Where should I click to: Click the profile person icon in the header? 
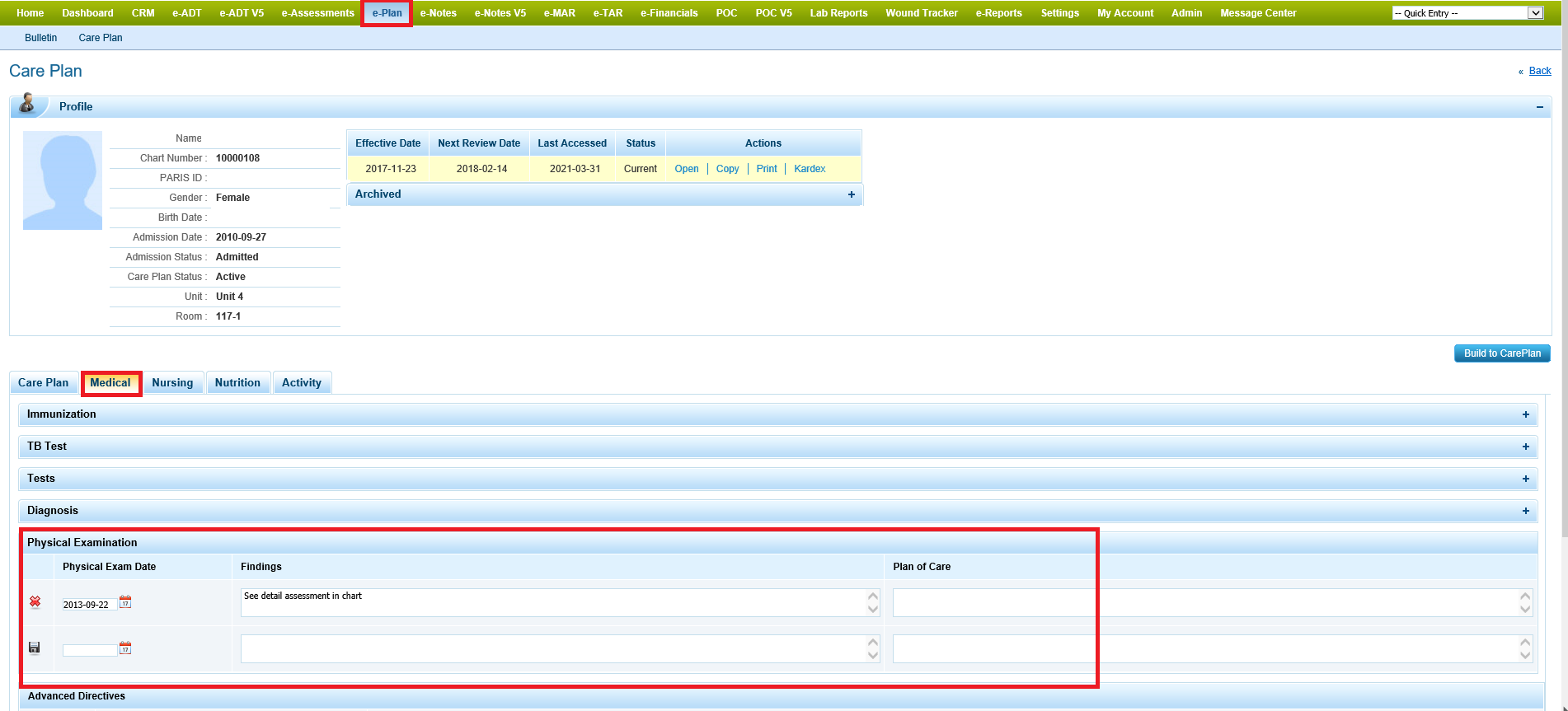click(27, 105)
